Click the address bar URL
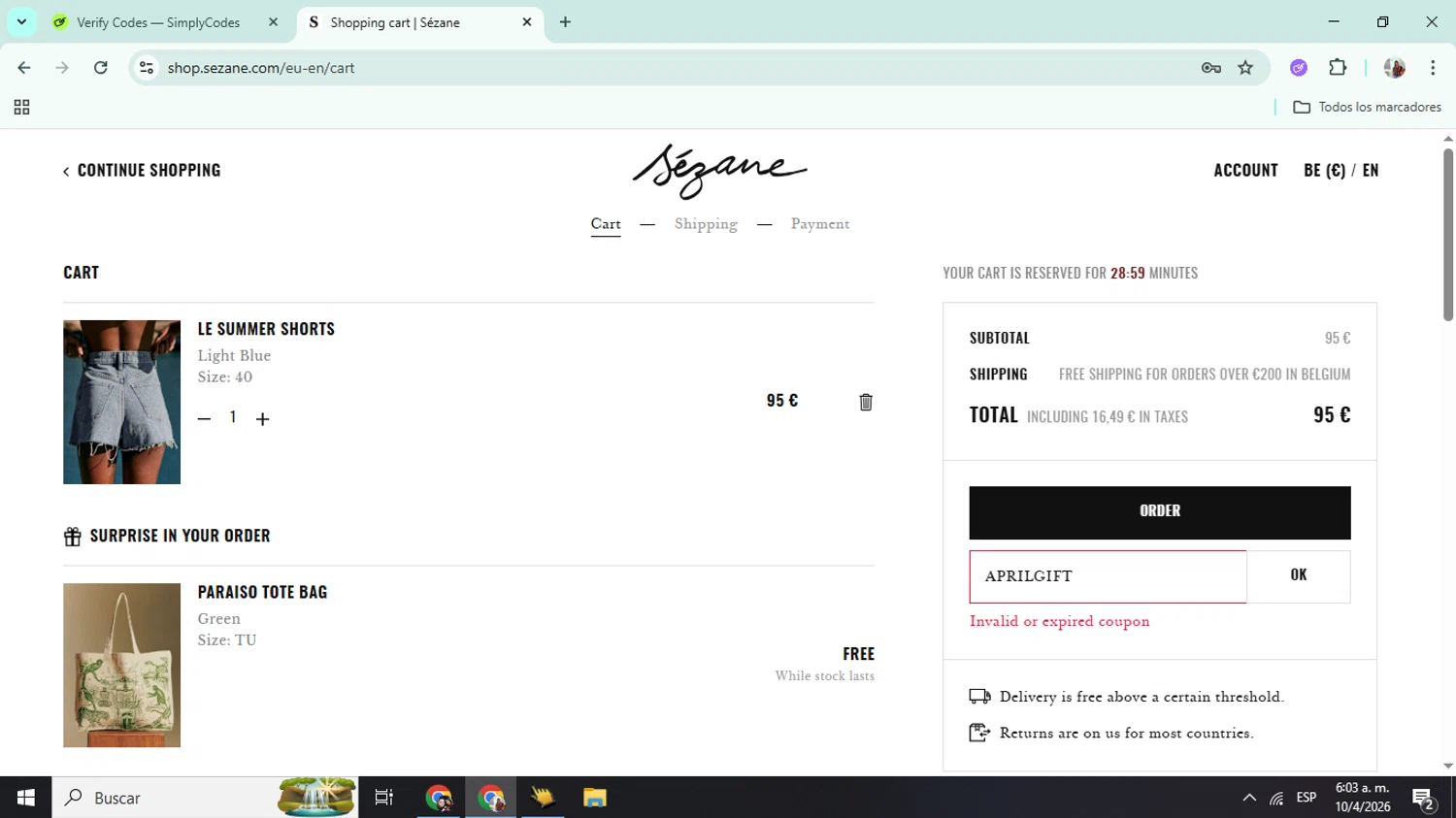Image resolution: width=1456 pixels, height=818 pixels. tap(261, 68)
